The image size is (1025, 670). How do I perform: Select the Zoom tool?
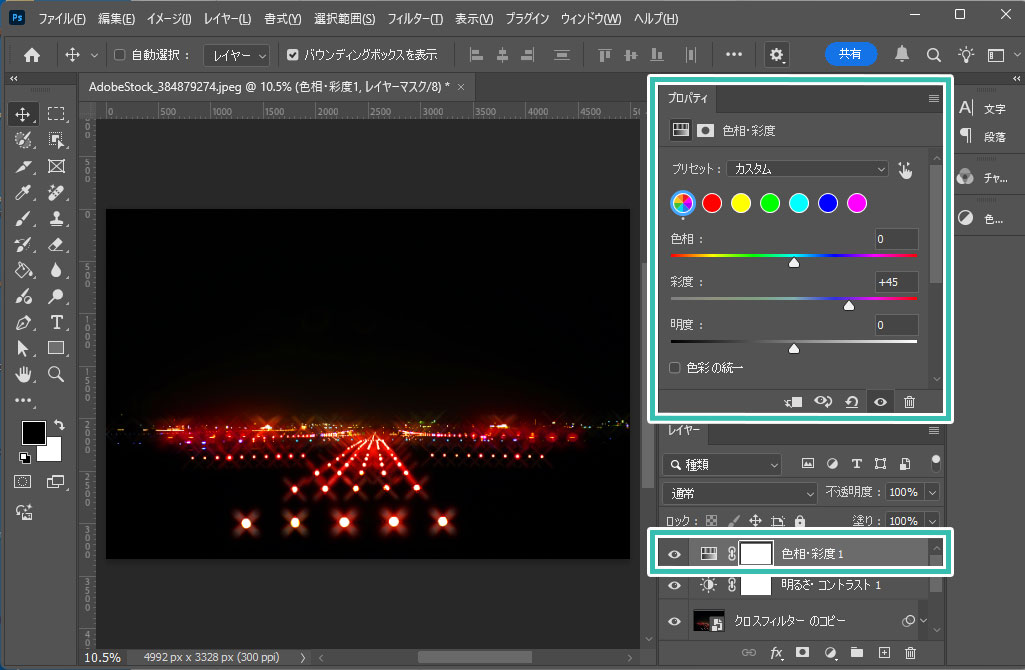coord(56,374)
